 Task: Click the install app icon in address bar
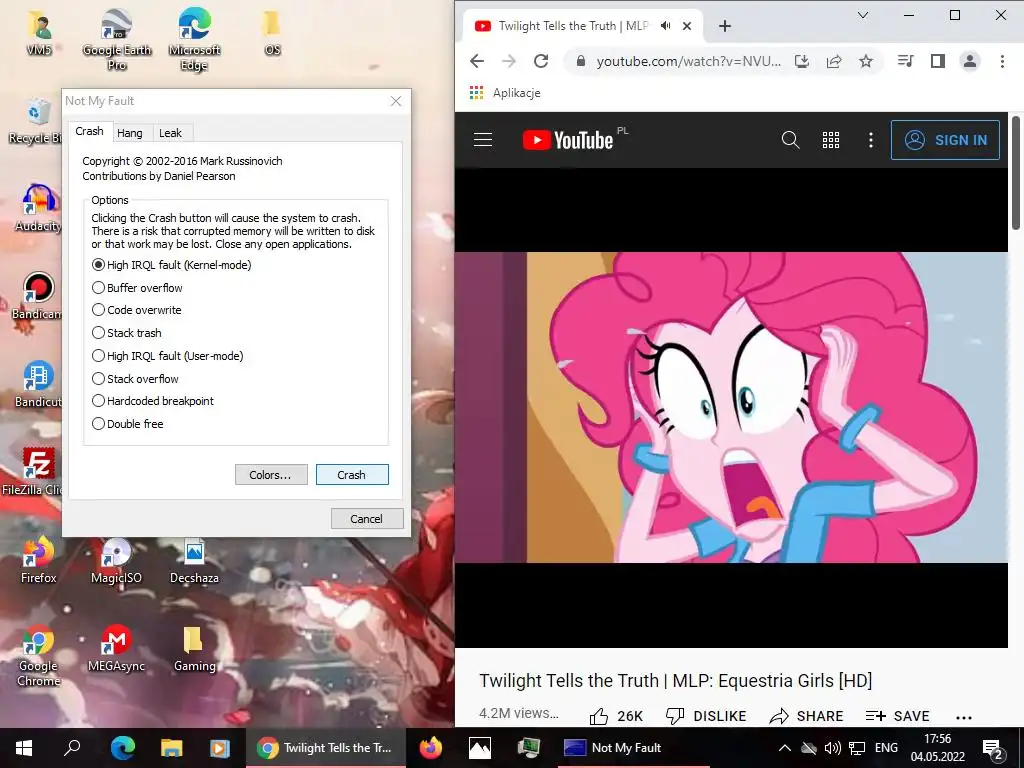click(x=802, y=61)
